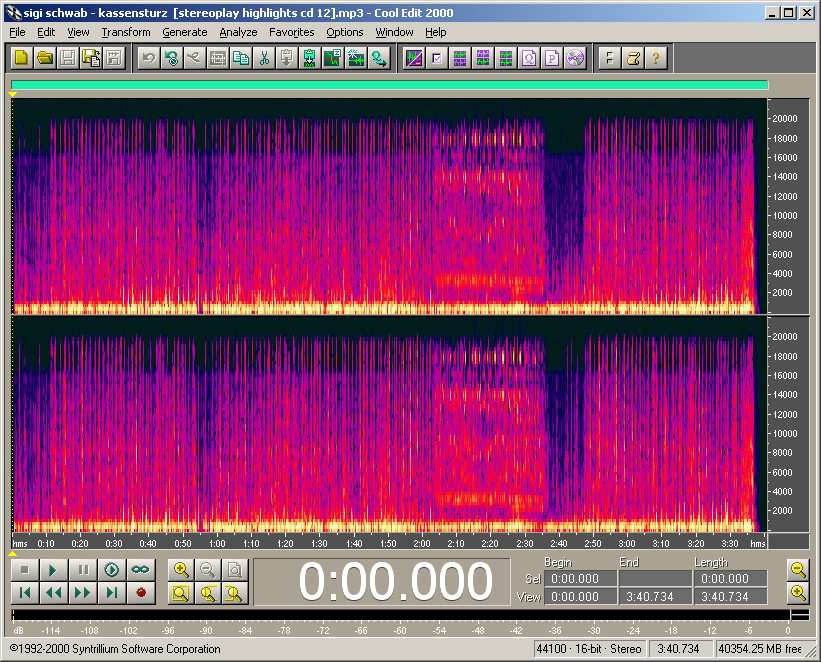Click the View End time field

(654, 596)
